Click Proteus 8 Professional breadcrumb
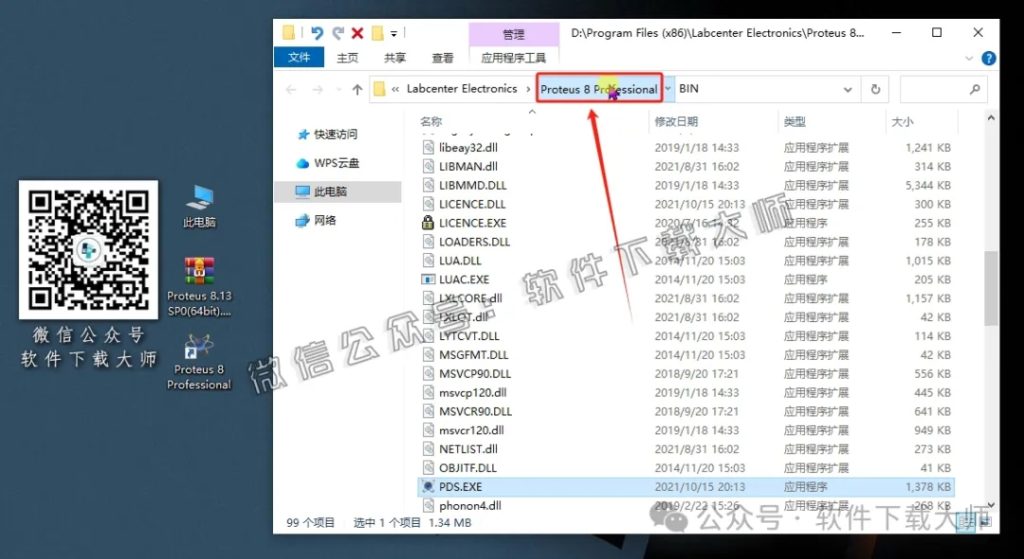 click(x=599, y=89)
